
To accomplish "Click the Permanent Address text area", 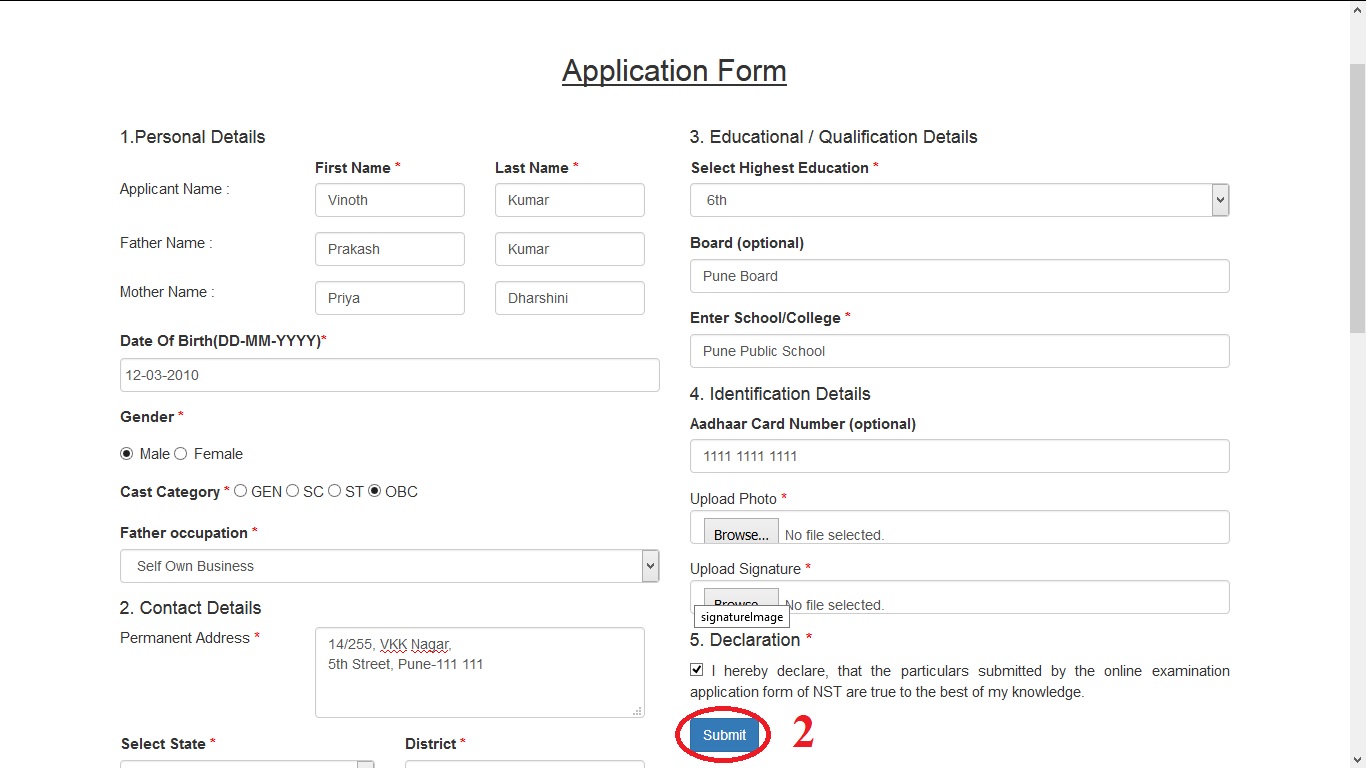I will coord(479,672).
